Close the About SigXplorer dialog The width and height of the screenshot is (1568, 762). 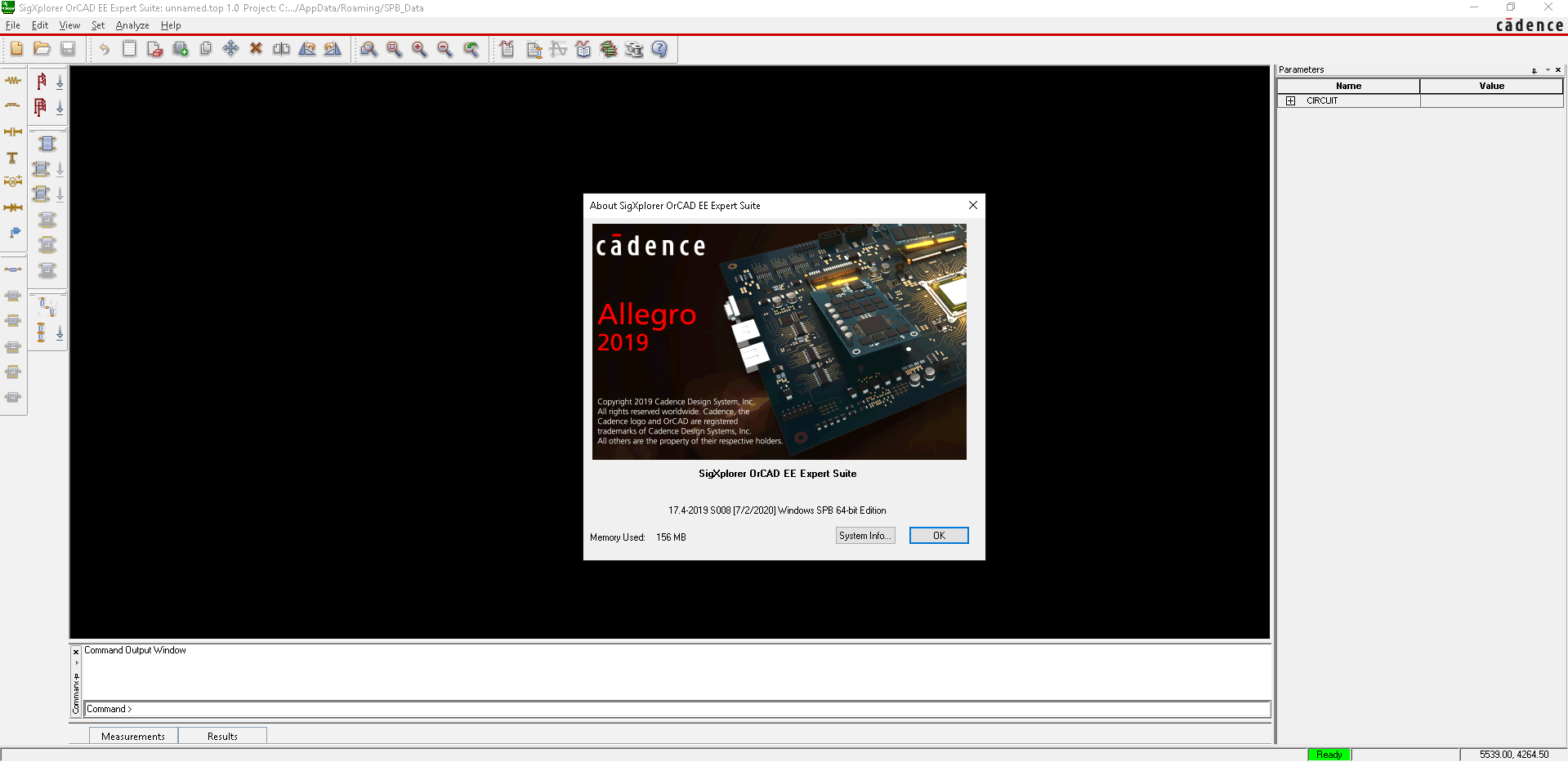click(972, 205)
